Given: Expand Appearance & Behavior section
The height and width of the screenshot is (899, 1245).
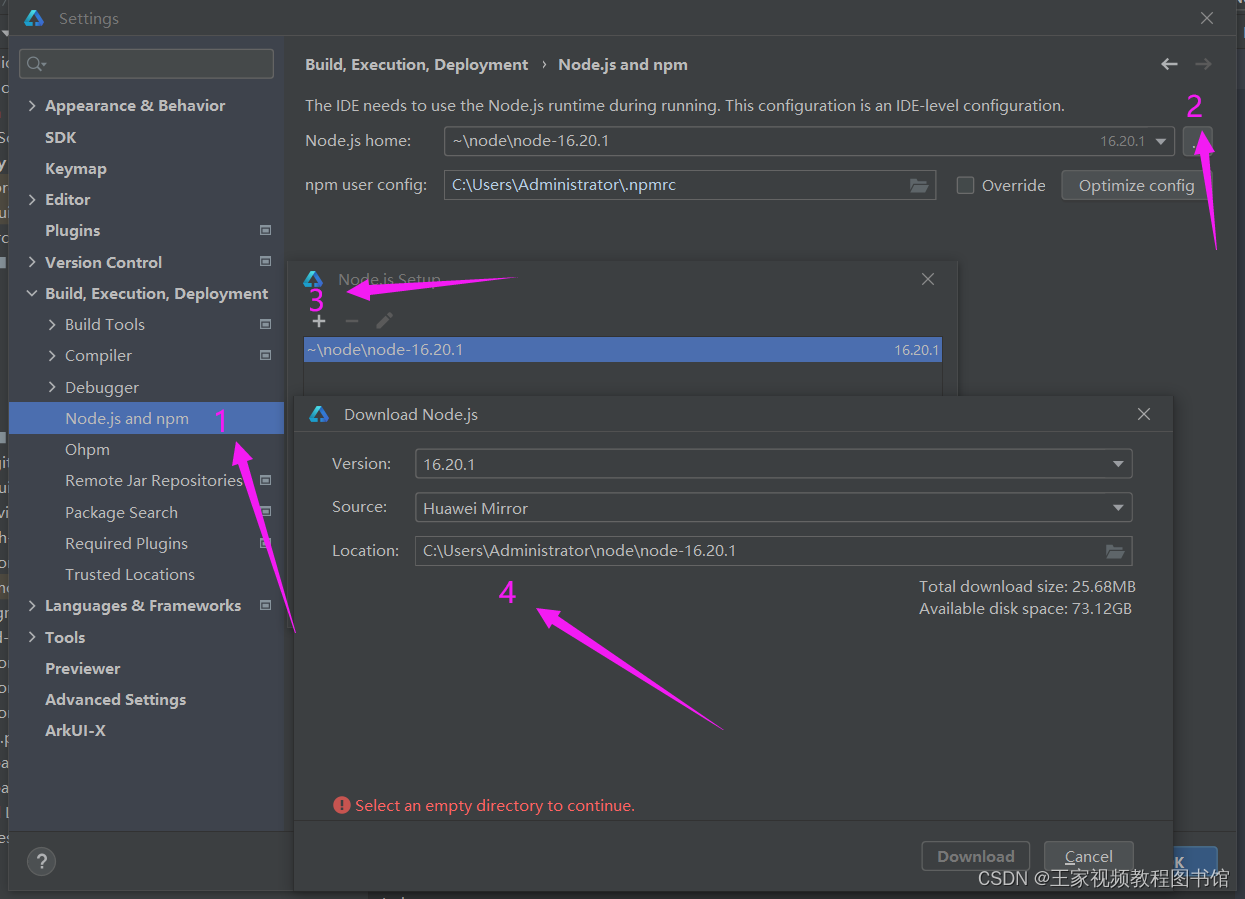Looking at the screenshot, I should pyautogui.click(x=32, y=106).
